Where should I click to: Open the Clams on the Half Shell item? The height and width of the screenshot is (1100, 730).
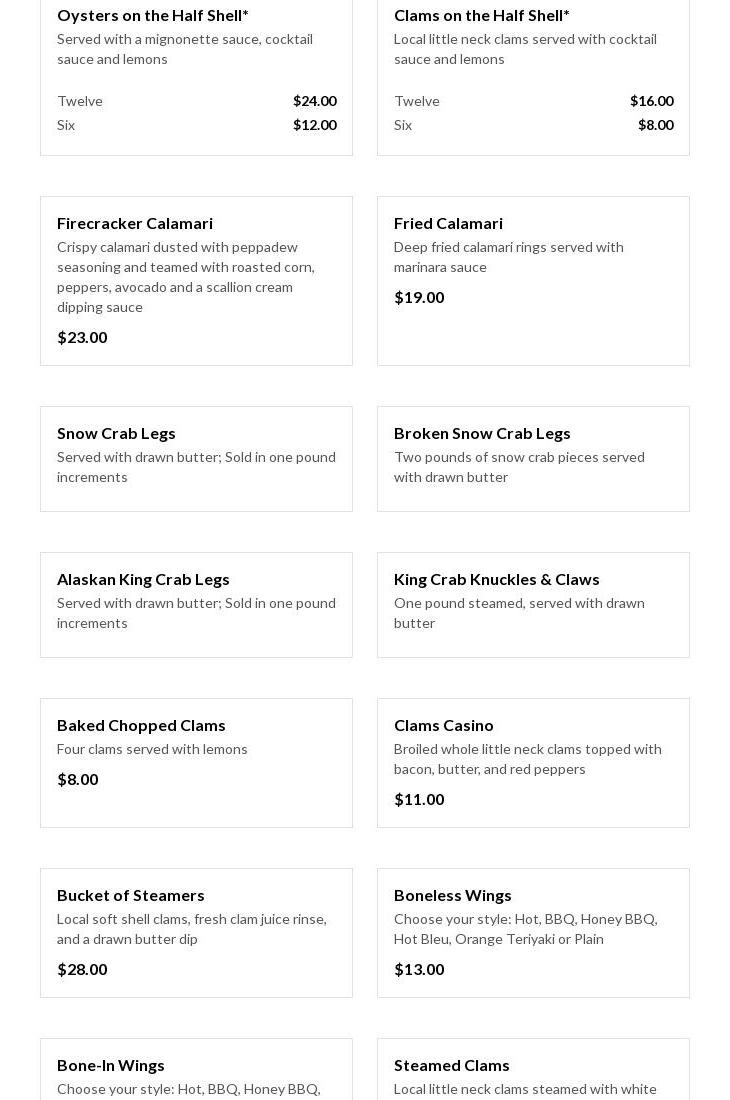481,15
